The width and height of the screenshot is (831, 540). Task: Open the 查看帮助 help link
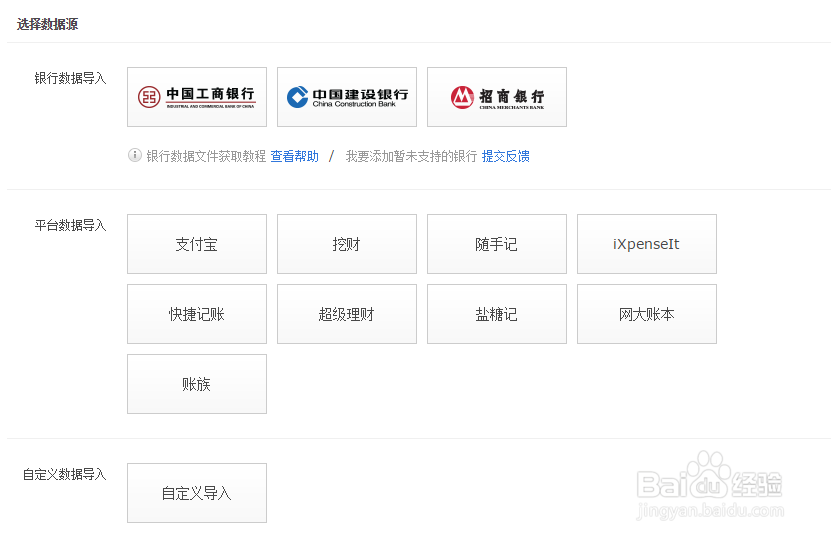(294, 156)
